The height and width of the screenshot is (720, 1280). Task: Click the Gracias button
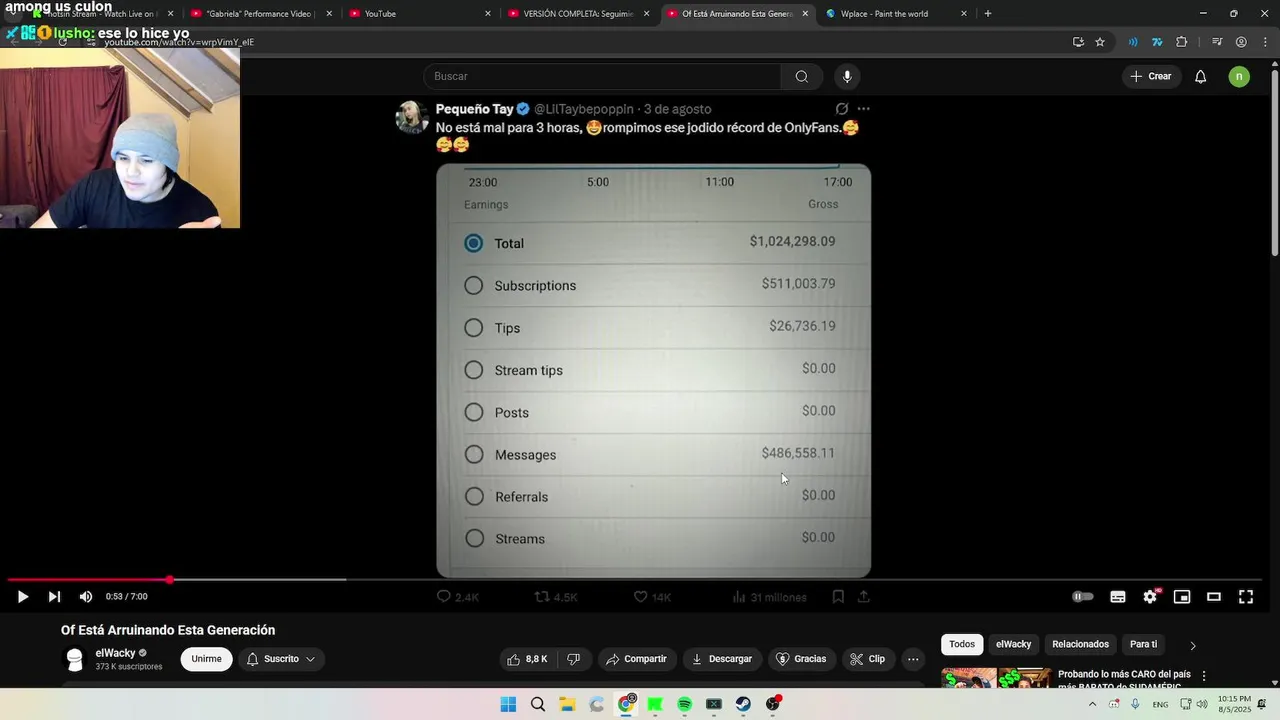tap(801, 659)
